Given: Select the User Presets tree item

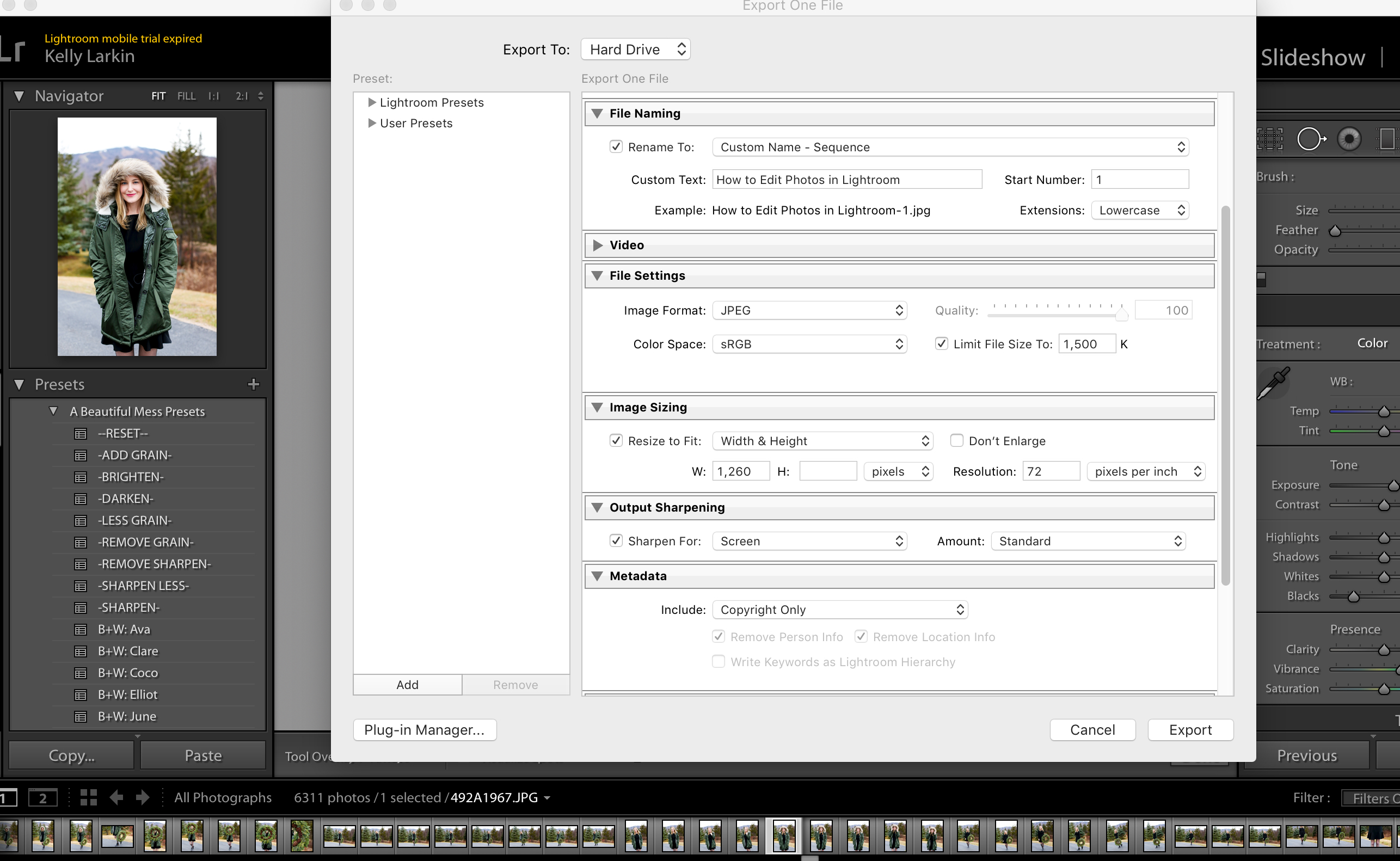Looking at the screenshot, I should (x=415, y=123).
